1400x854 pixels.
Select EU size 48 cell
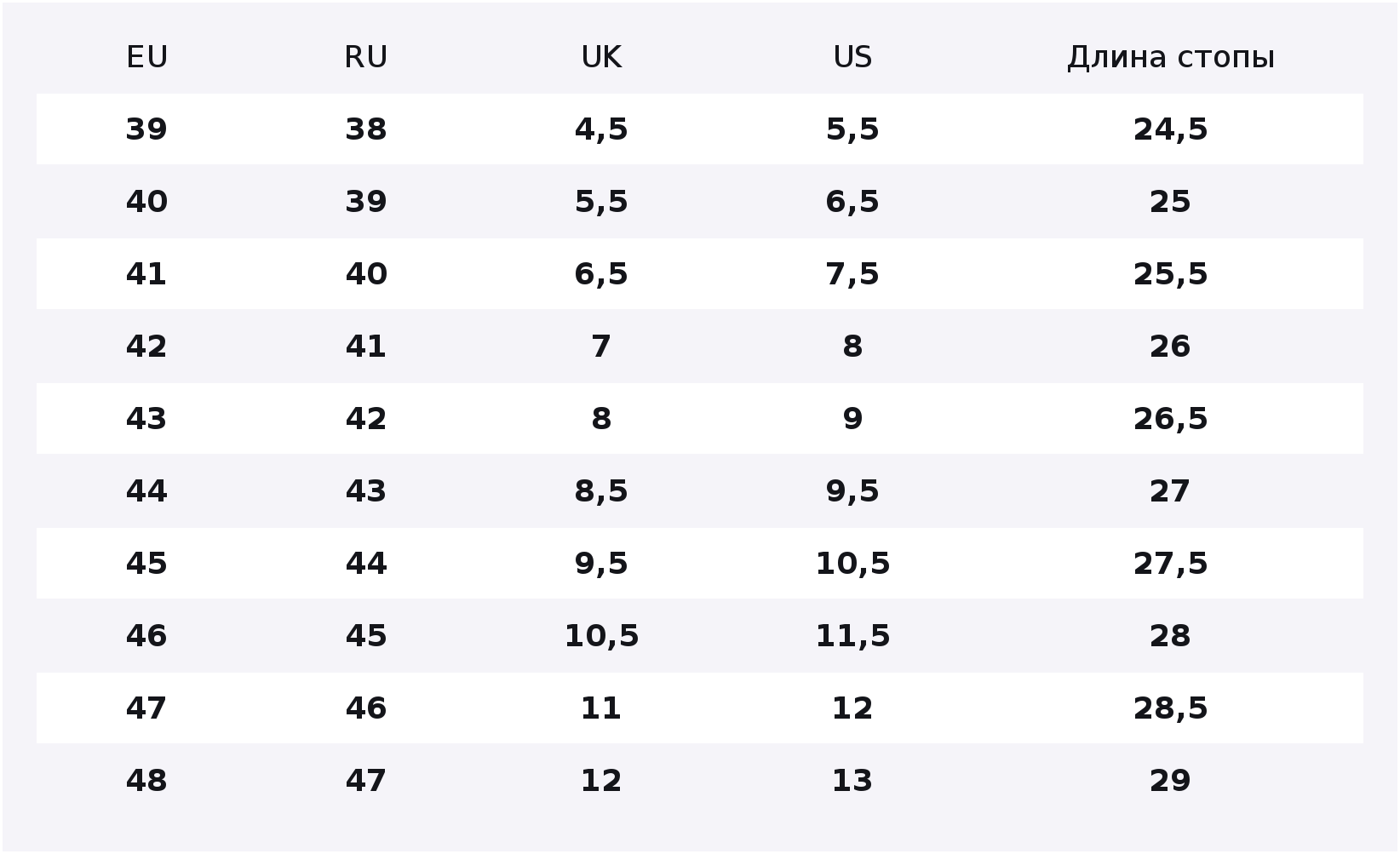pos(146,781)
